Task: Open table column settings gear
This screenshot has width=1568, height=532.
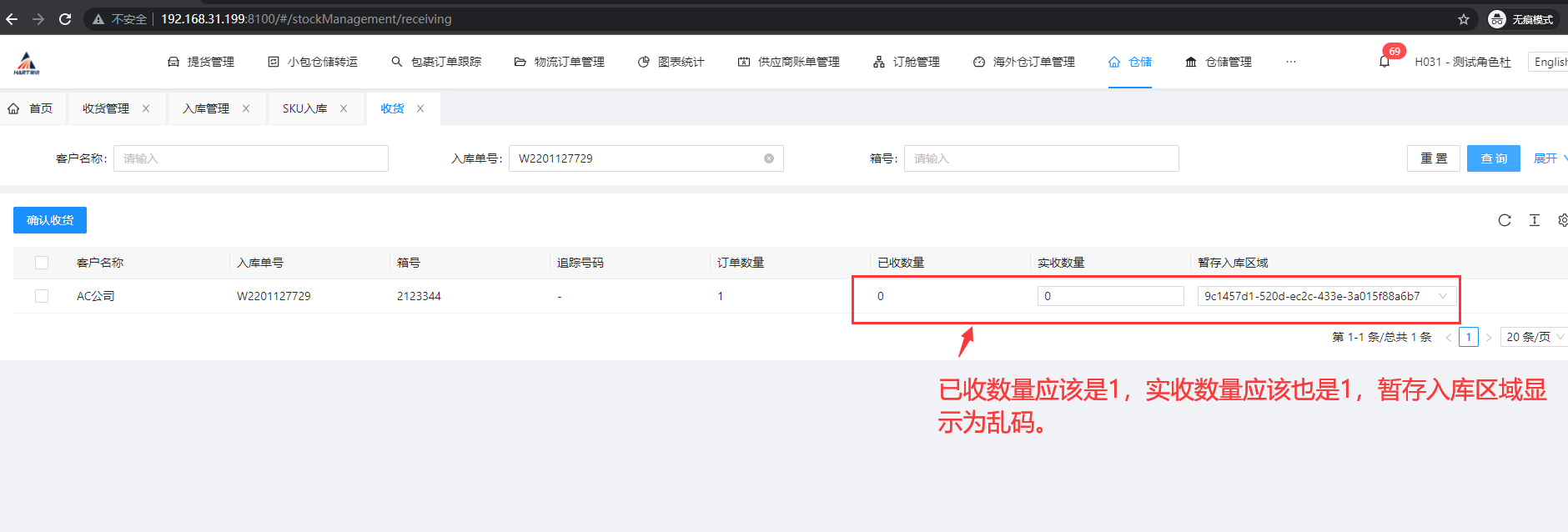Action: [x=1562, y=220]
